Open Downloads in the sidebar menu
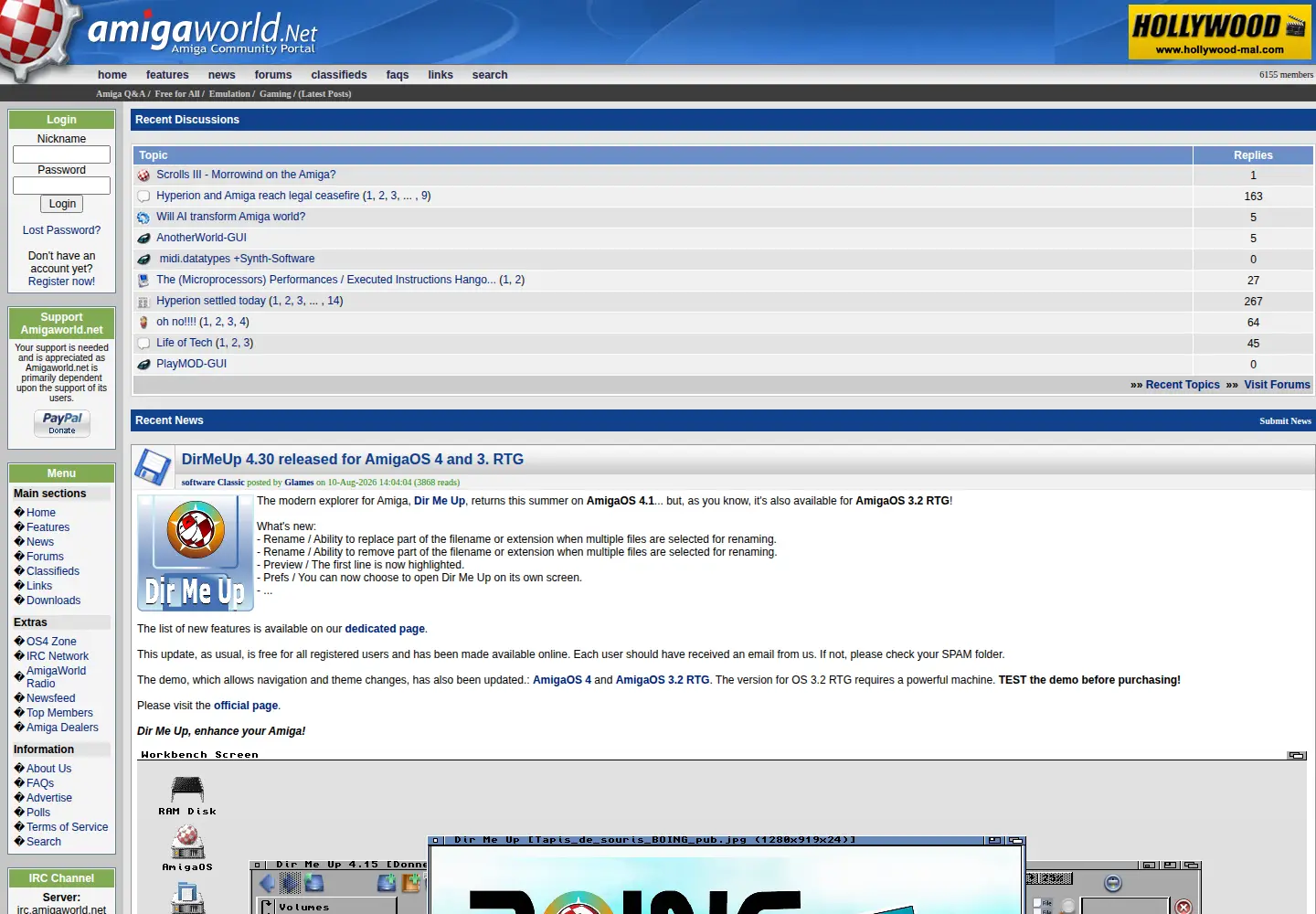This screenshot has height=914, width=1316. tap(53, 600)
